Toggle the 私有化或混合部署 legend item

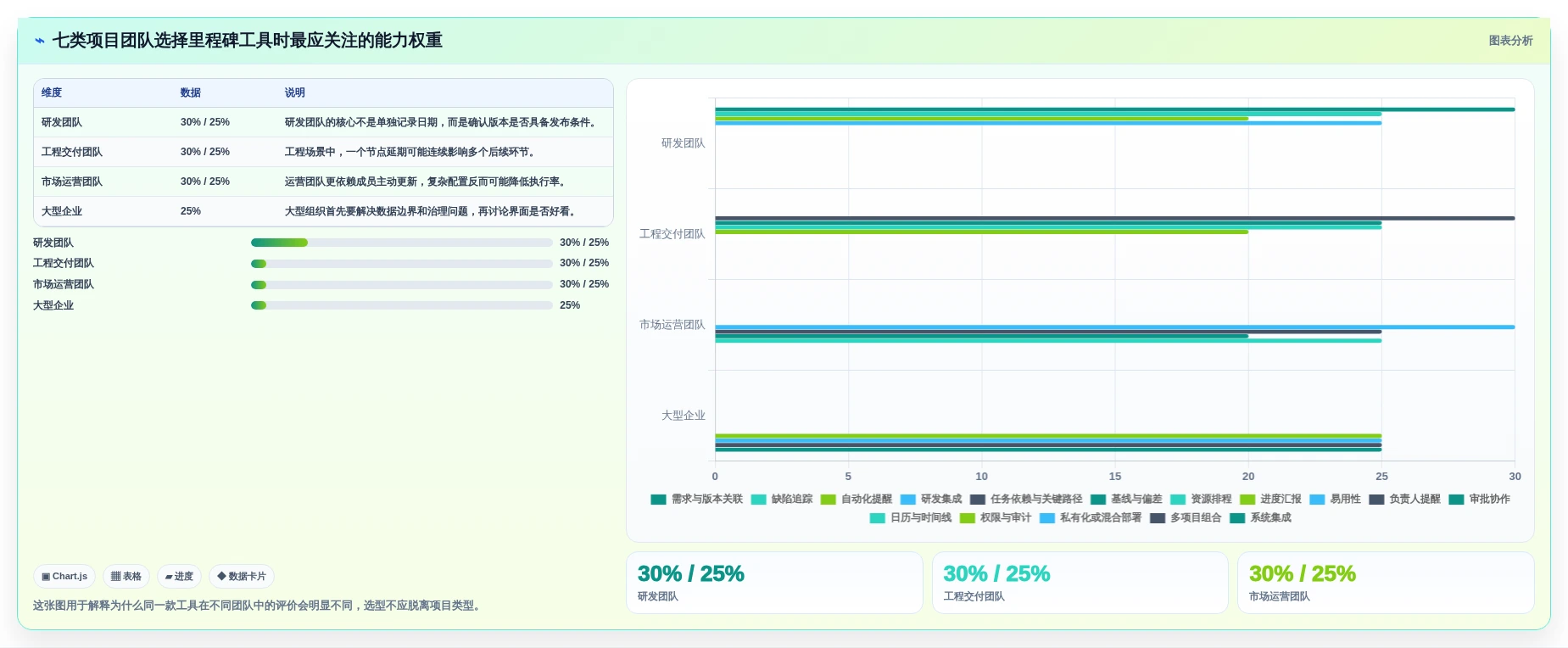(x=1091, y=517)
